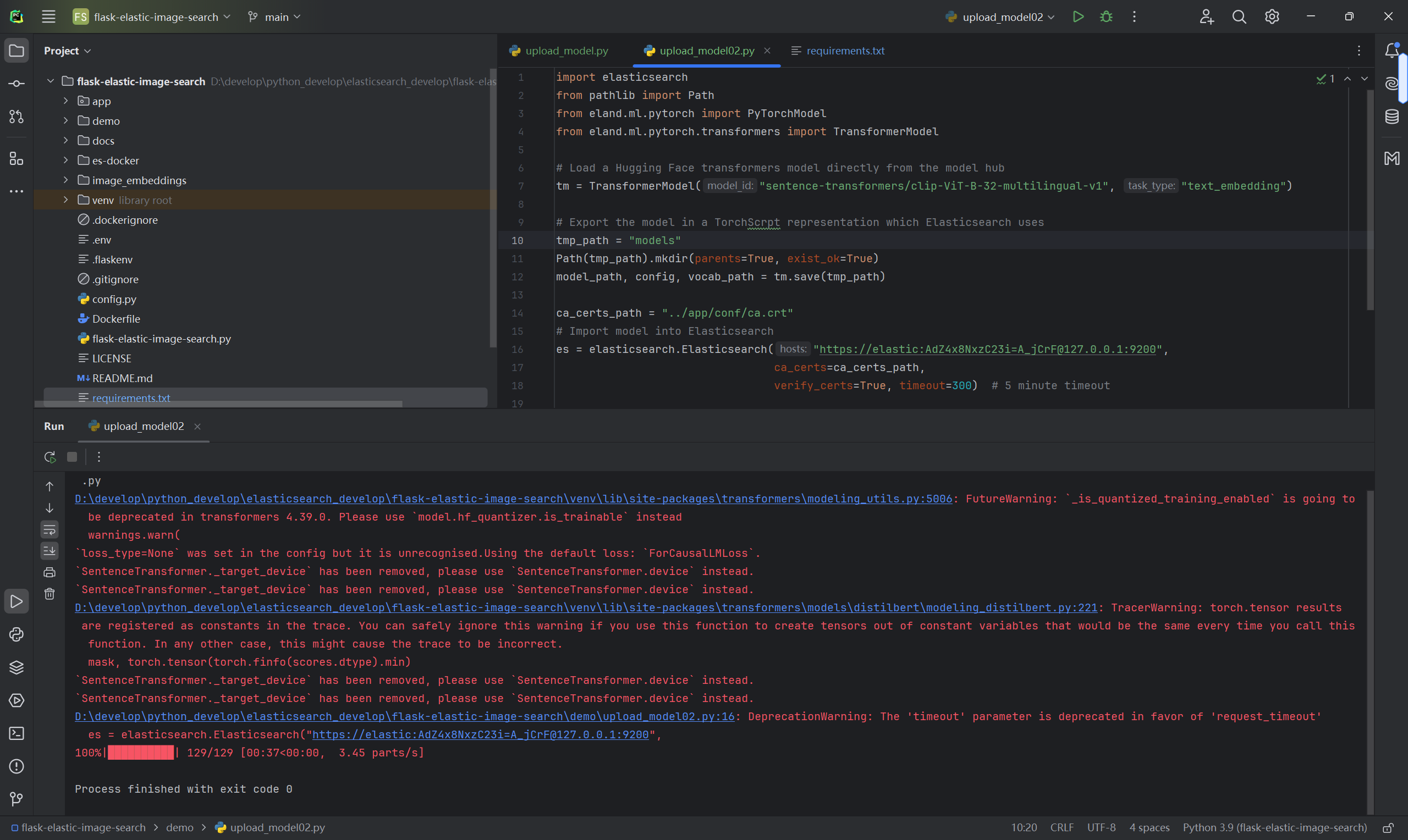Open the Terminal tool window
The height and width of the screenshot is (840, 1408).
(16, 733)
